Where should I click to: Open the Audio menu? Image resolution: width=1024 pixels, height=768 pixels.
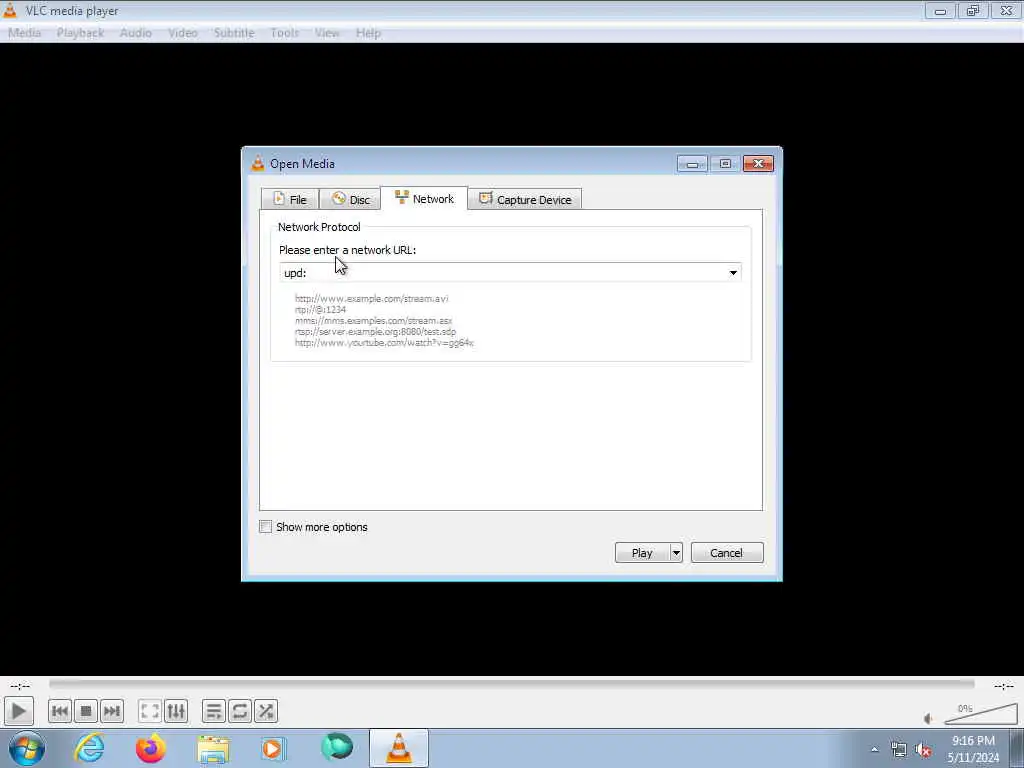[x=135, y=33]
